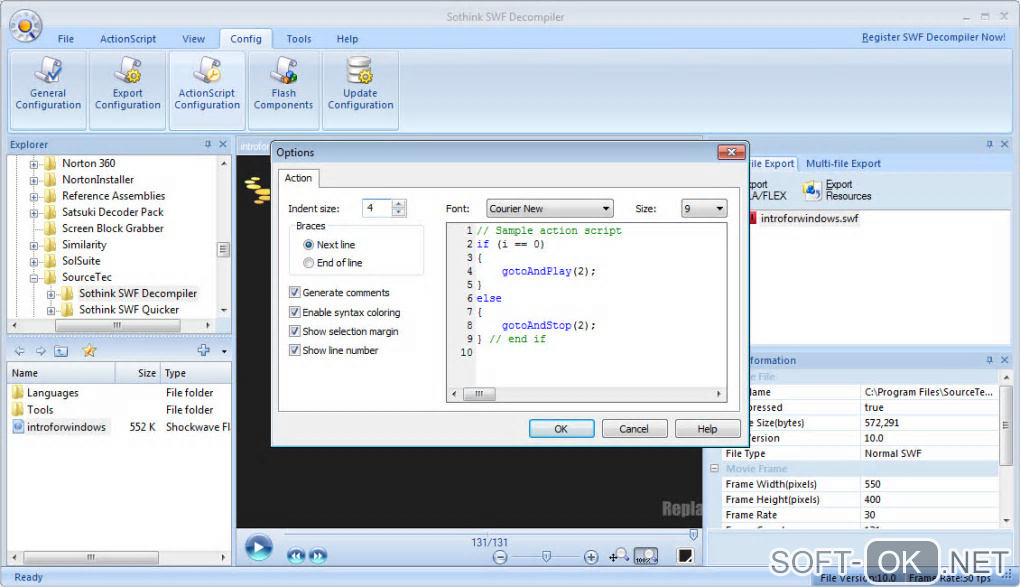Expand the Sothink SWF Quicker folder
This screenshot has width=1020, height=587.
pyautogui.click(x=51, y=310)
